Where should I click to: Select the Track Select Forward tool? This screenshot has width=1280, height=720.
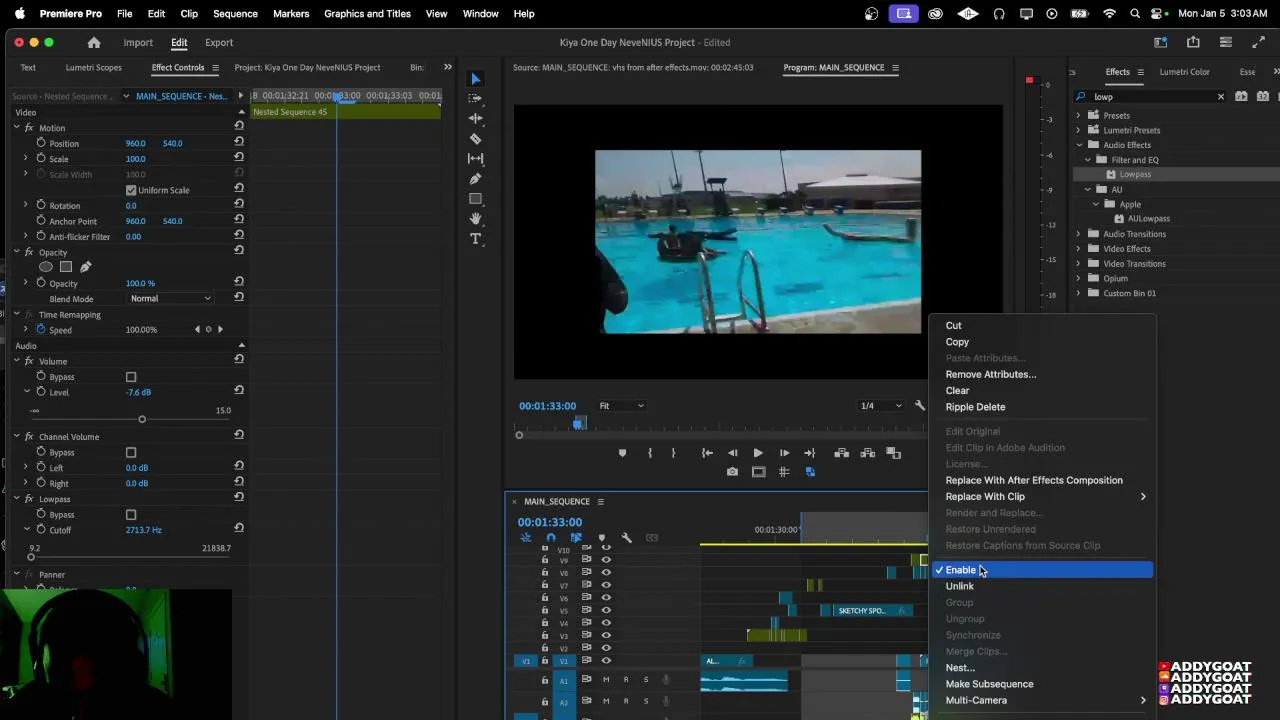tap(475, 98)
